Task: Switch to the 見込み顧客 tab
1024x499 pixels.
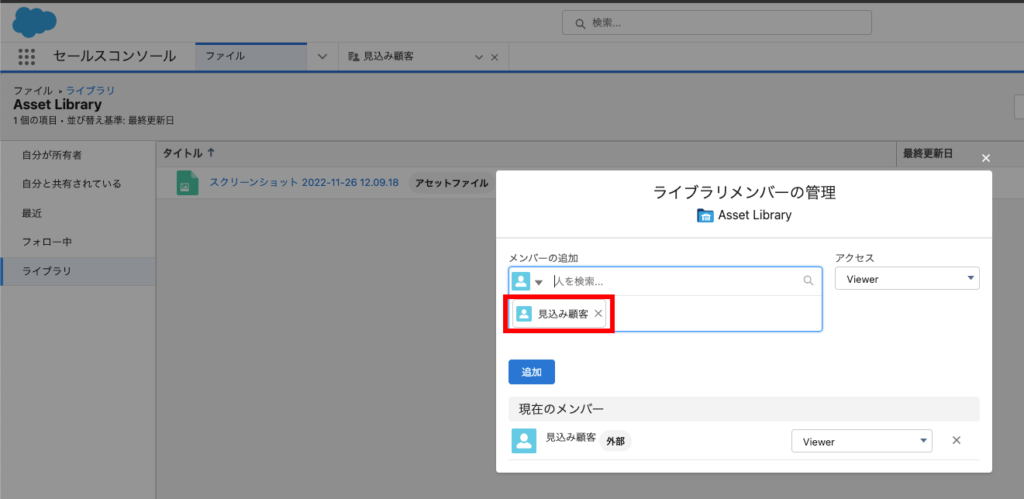Action: coord(405,57)
